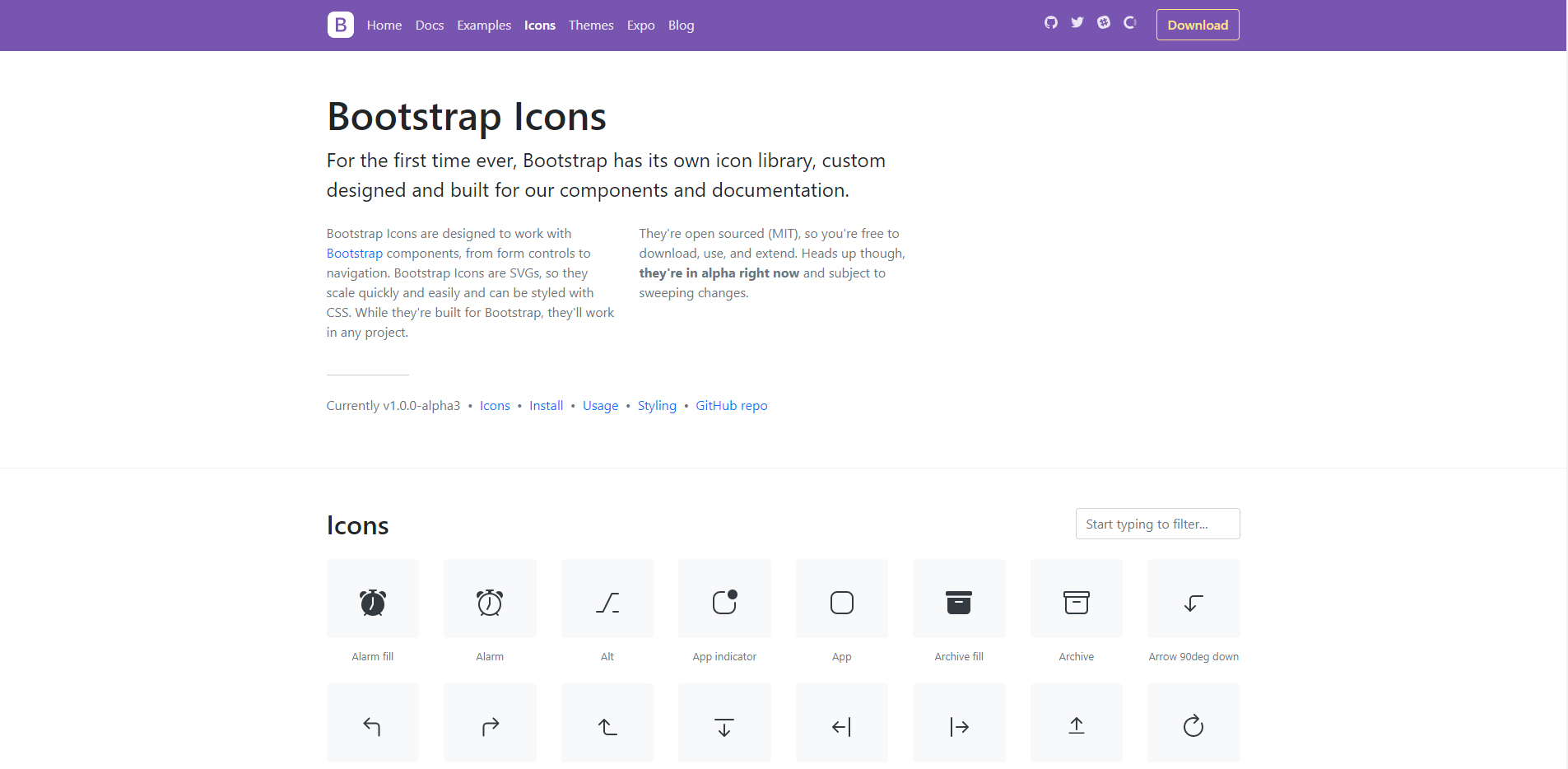Screen dimensions: 1568x769
Task: Jump to the Install section link
Action: tap(546, 406)
